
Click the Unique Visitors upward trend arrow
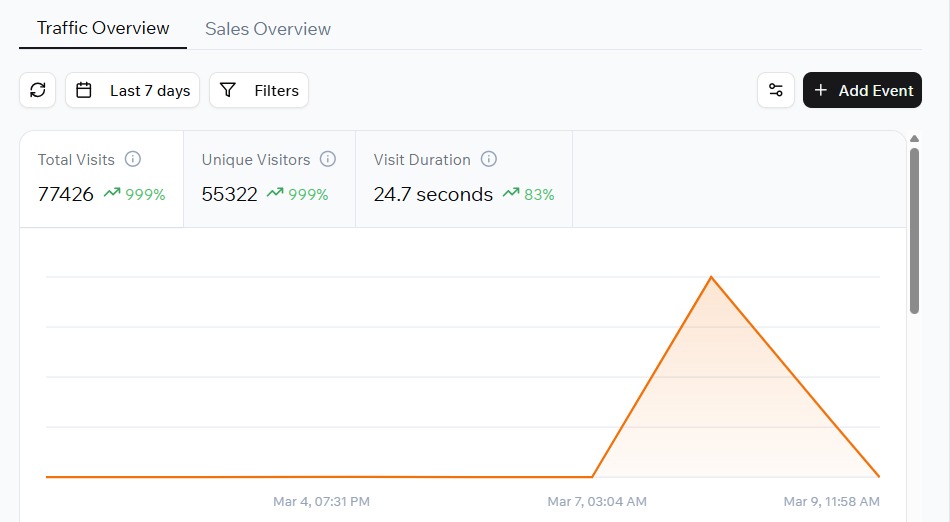(x=275, y=194)
